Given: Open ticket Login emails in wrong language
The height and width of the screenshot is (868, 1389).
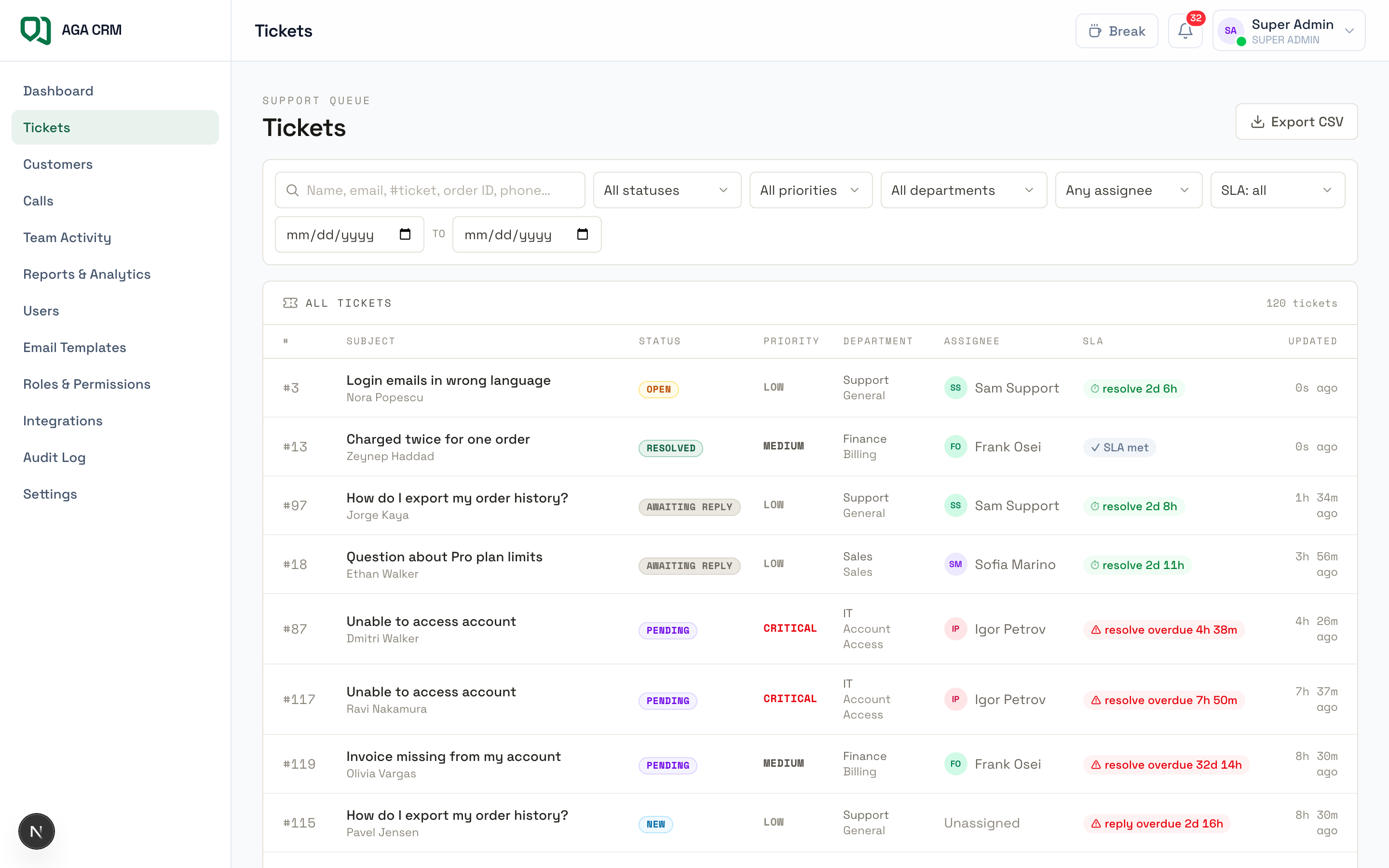Looking at the screenshot, I should coord(448,380).
